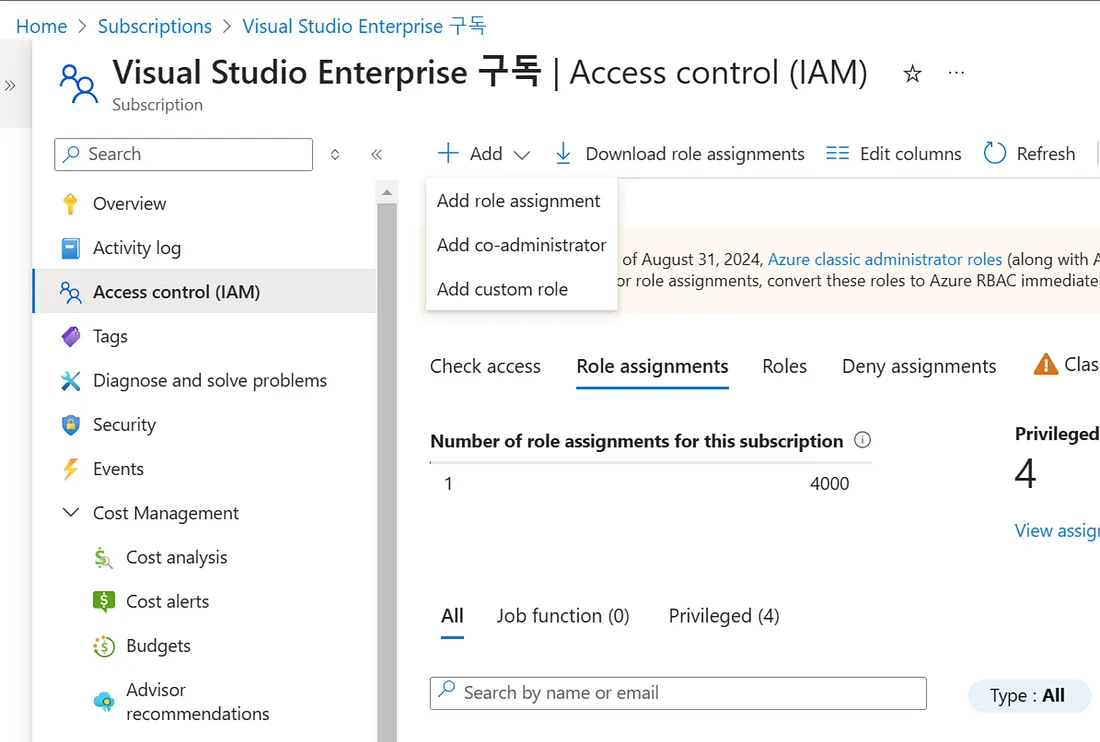The height and width of the screenshot is (742, 1100).
Task: Open Cost analysis in sidebar
Action: click(176, 557)
